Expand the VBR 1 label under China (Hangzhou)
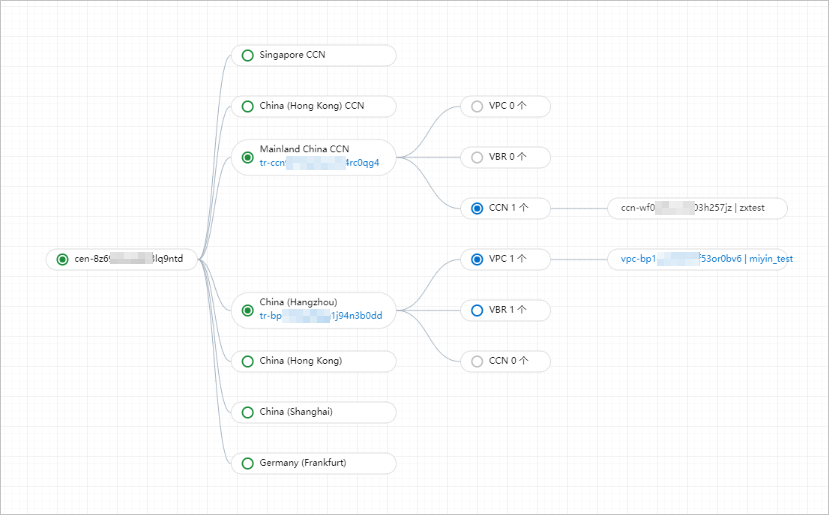 pos(508,309)
